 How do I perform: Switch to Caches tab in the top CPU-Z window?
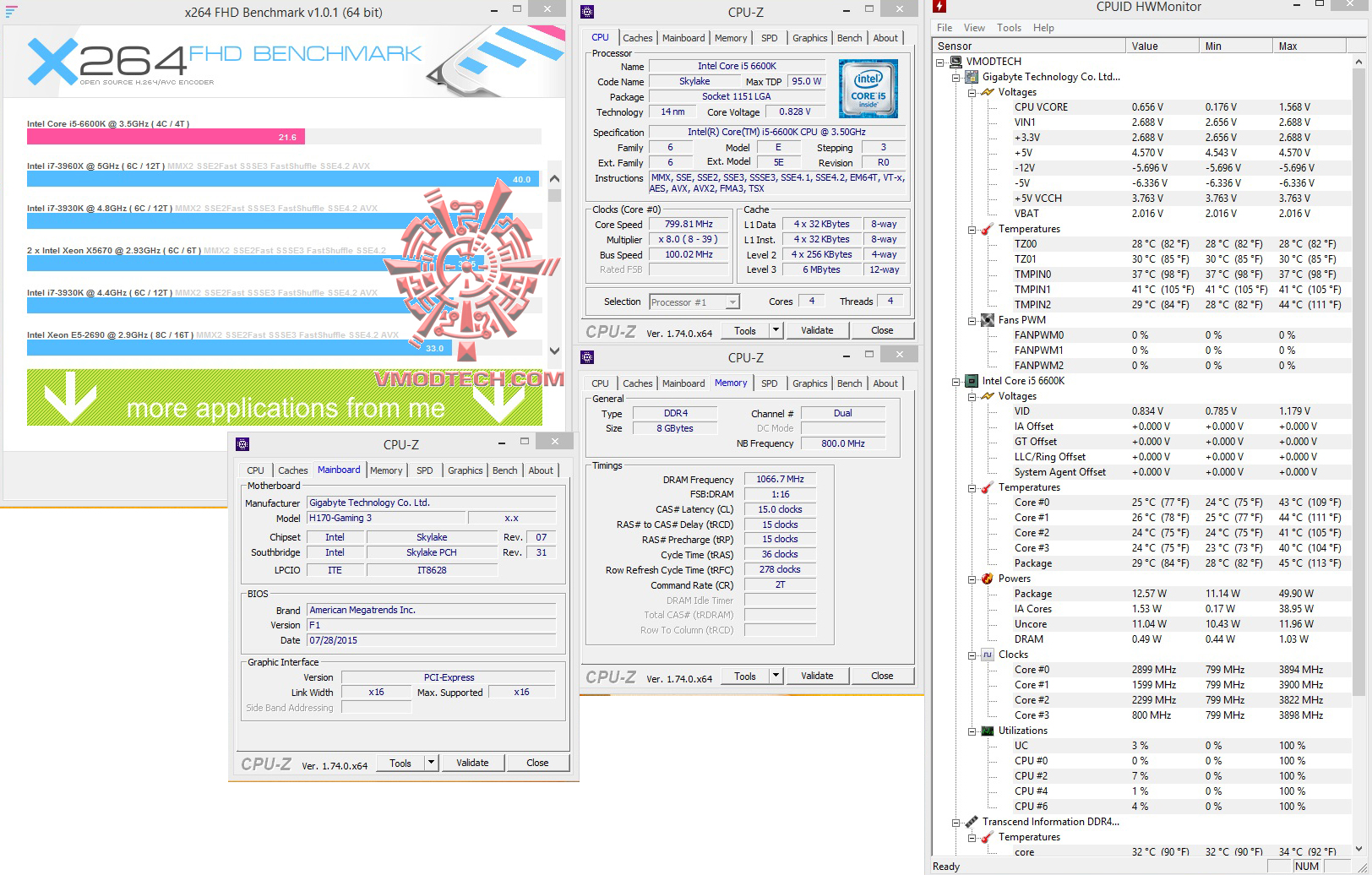(x=637, y=38)
